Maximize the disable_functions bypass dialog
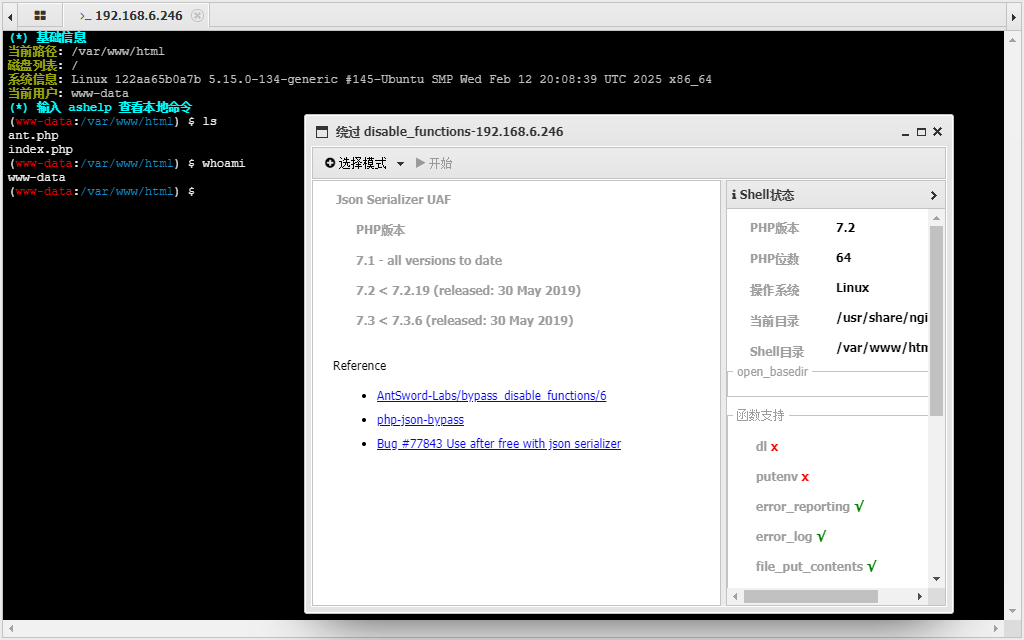This screenshot has height=640, width=1024. pyautogui.click(x=921, y=132)
